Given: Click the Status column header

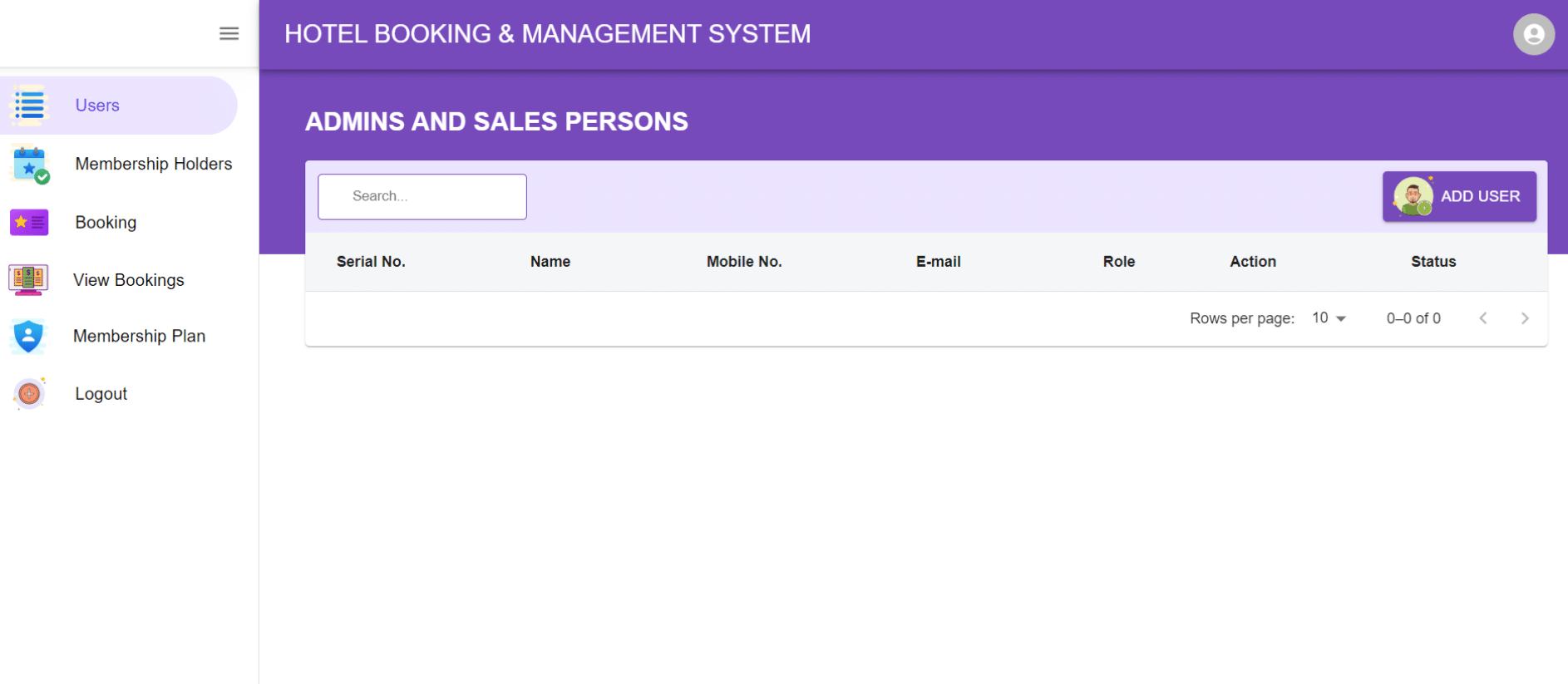Looking at the screenshot, I should tap(1433, 261).
